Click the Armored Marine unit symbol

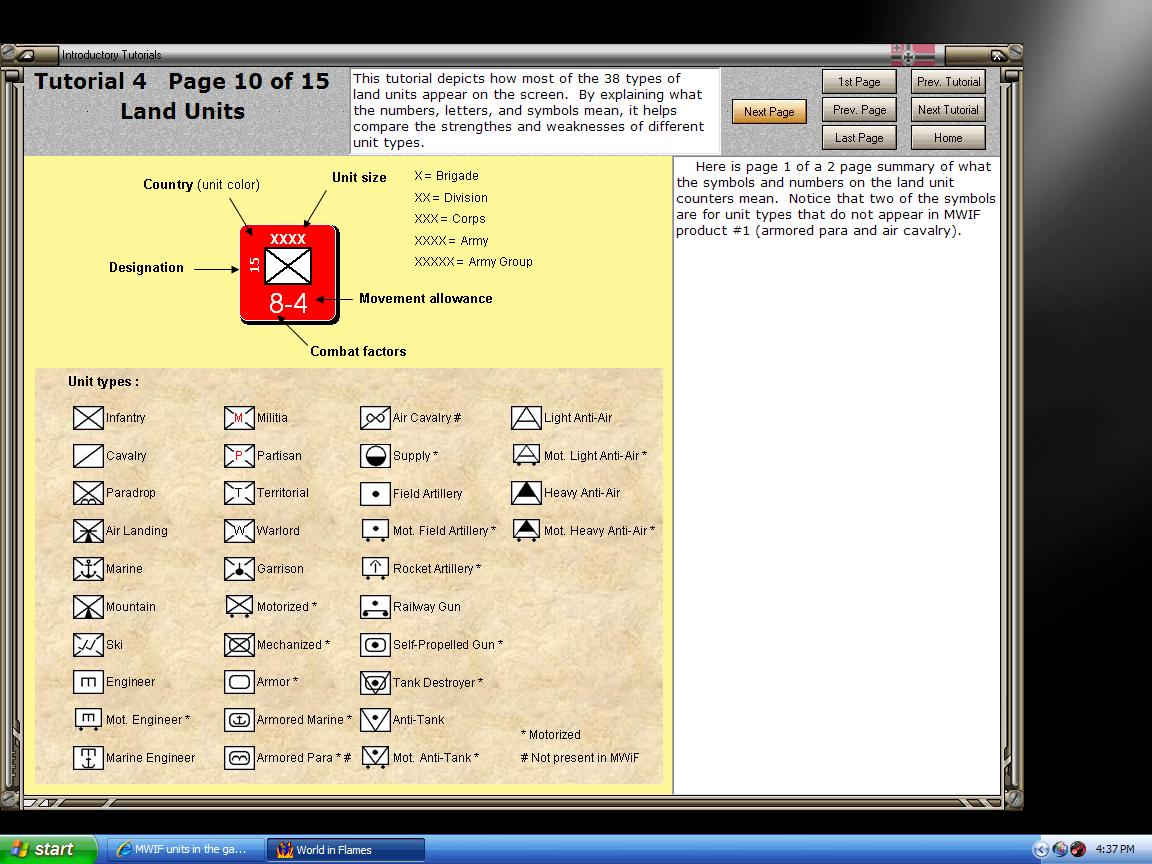tap(239, 720)
